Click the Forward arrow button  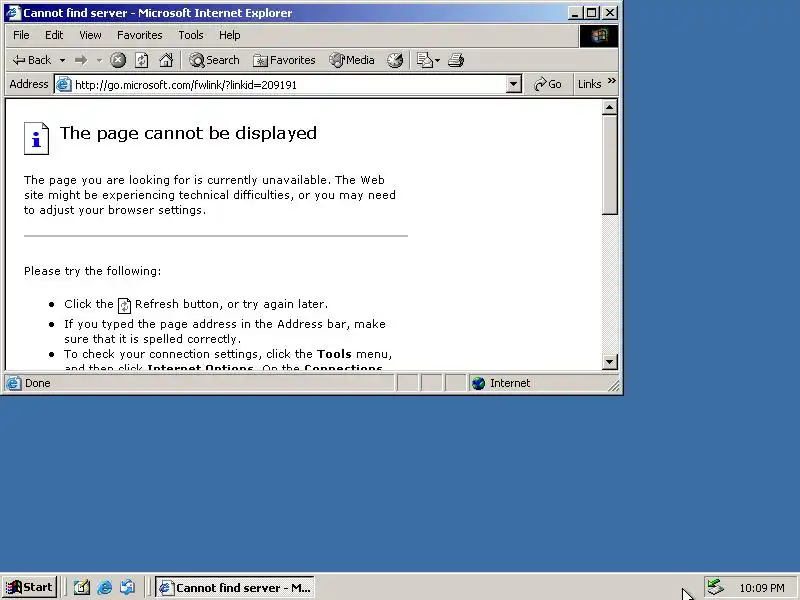tap(81, 60)
